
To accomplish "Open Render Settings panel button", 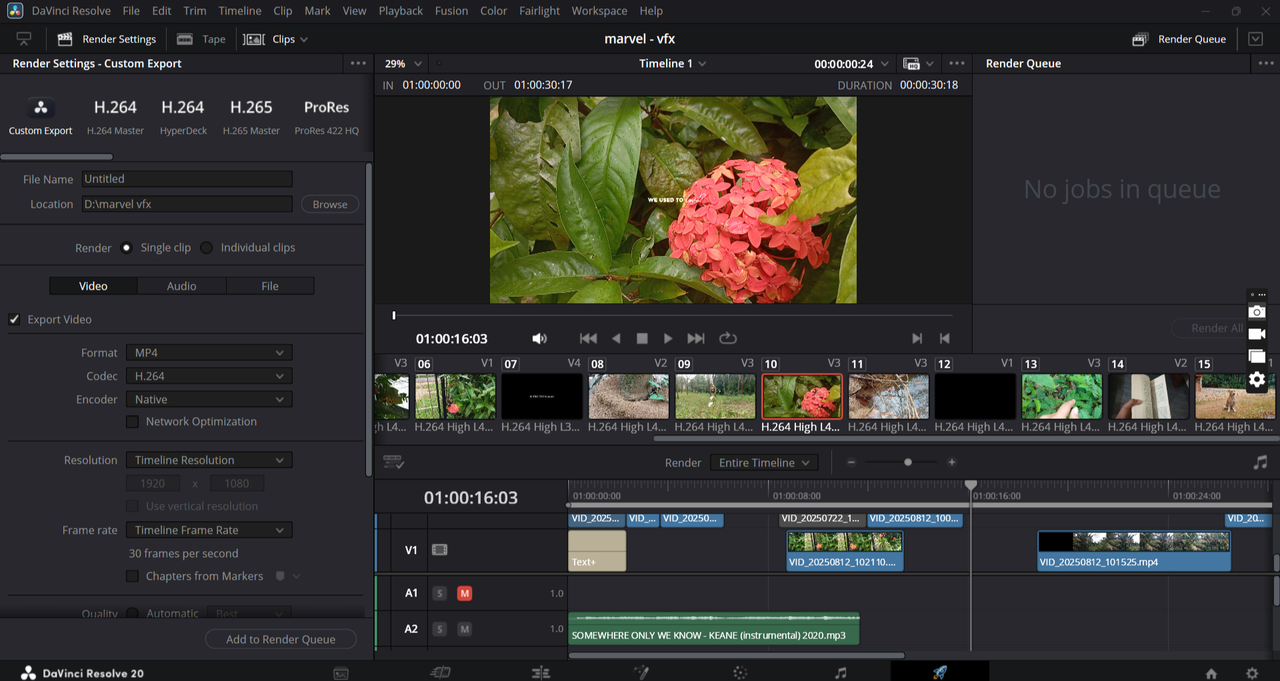I will tap(107, 39).
